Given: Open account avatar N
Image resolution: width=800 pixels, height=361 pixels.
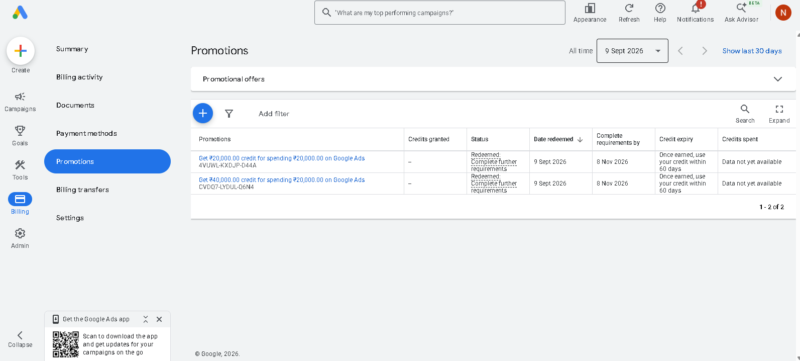Looking at the screenshot, I should tap(783, 12).
